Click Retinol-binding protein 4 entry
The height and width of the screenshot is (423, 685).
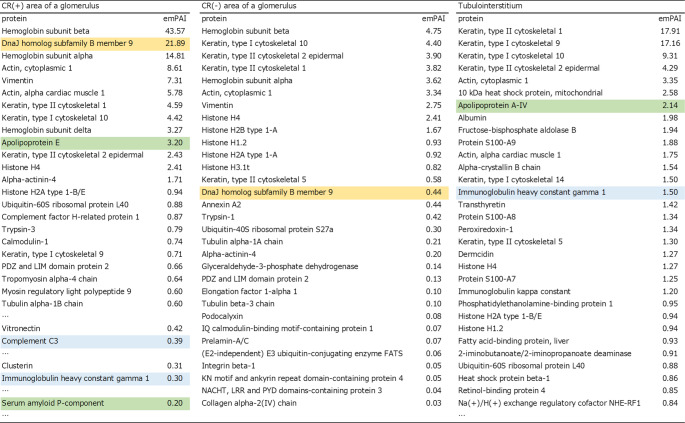[x=501, y=390]
